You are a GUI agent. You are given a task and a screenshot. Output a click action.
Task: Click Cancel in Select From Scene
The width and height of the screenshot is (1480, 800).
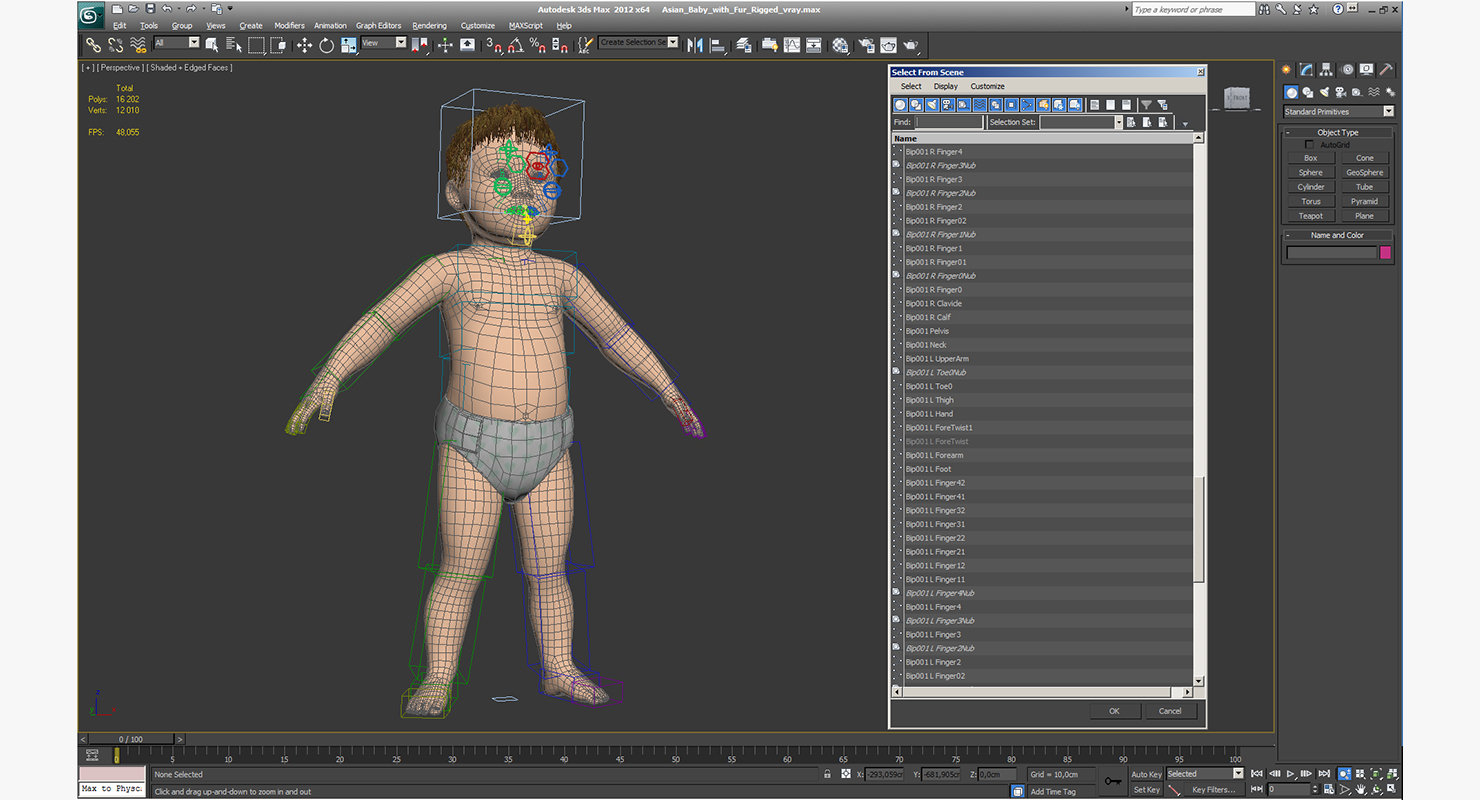click(1170, 711)
